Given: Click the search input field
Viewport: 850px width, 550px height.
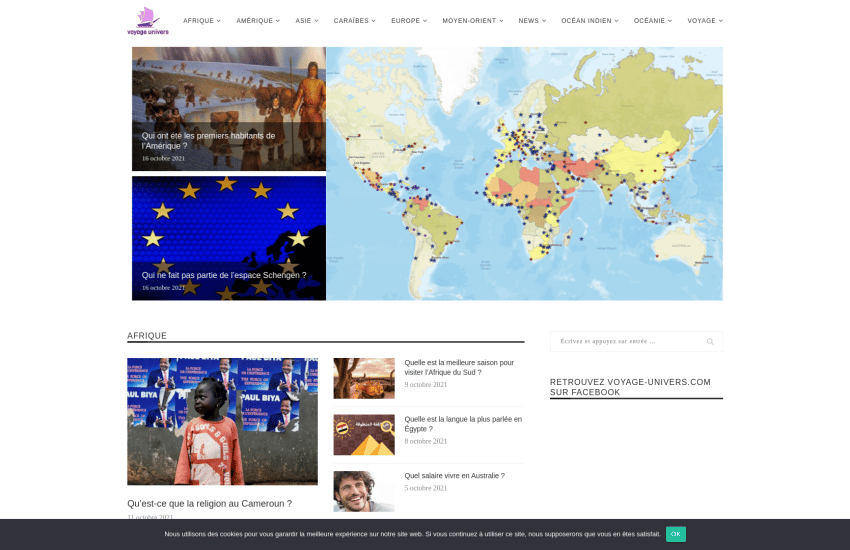Looking at the screenshot, I should coord(625,342).
